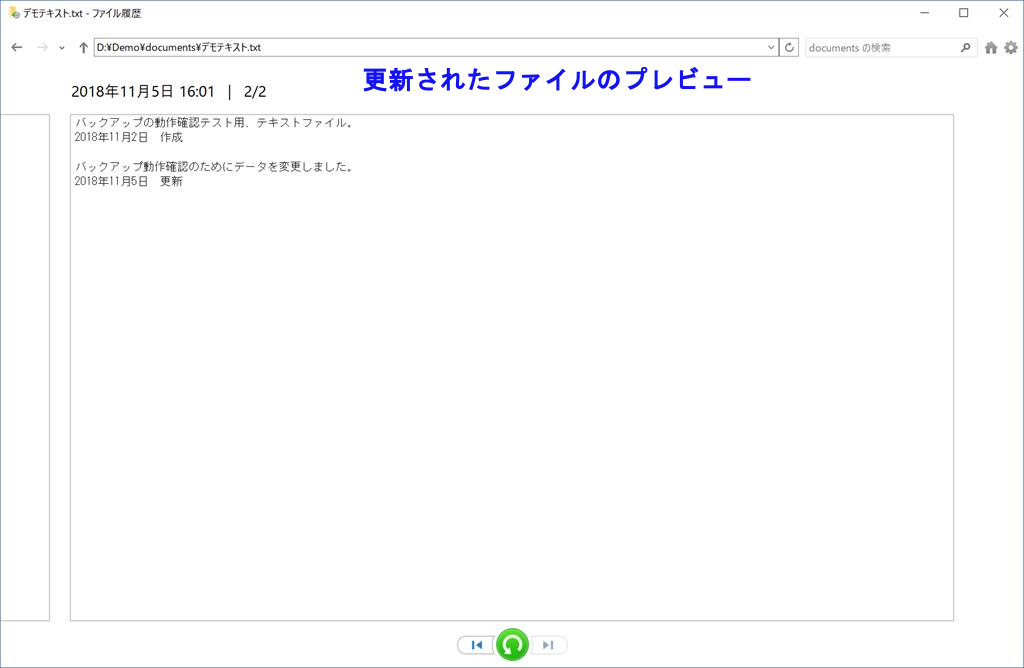This screenshot has height=668, width=1024.
Task: Go up one folder level
Action: point(83,47)
